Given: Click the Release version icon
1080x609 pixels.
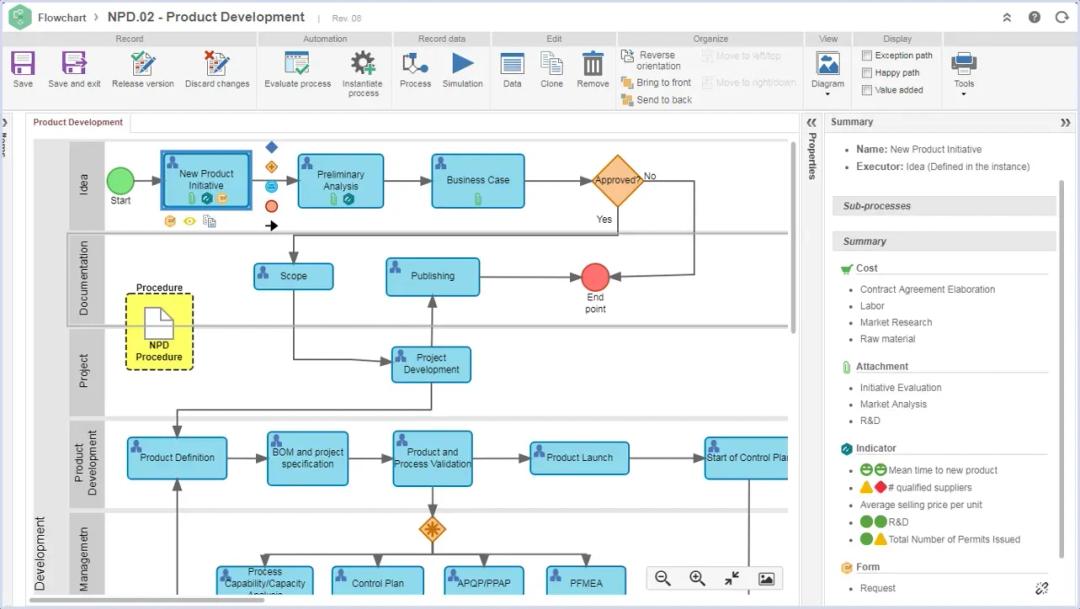Looking at the screenshot, I should pyautogui.click(x=143, y=65).
